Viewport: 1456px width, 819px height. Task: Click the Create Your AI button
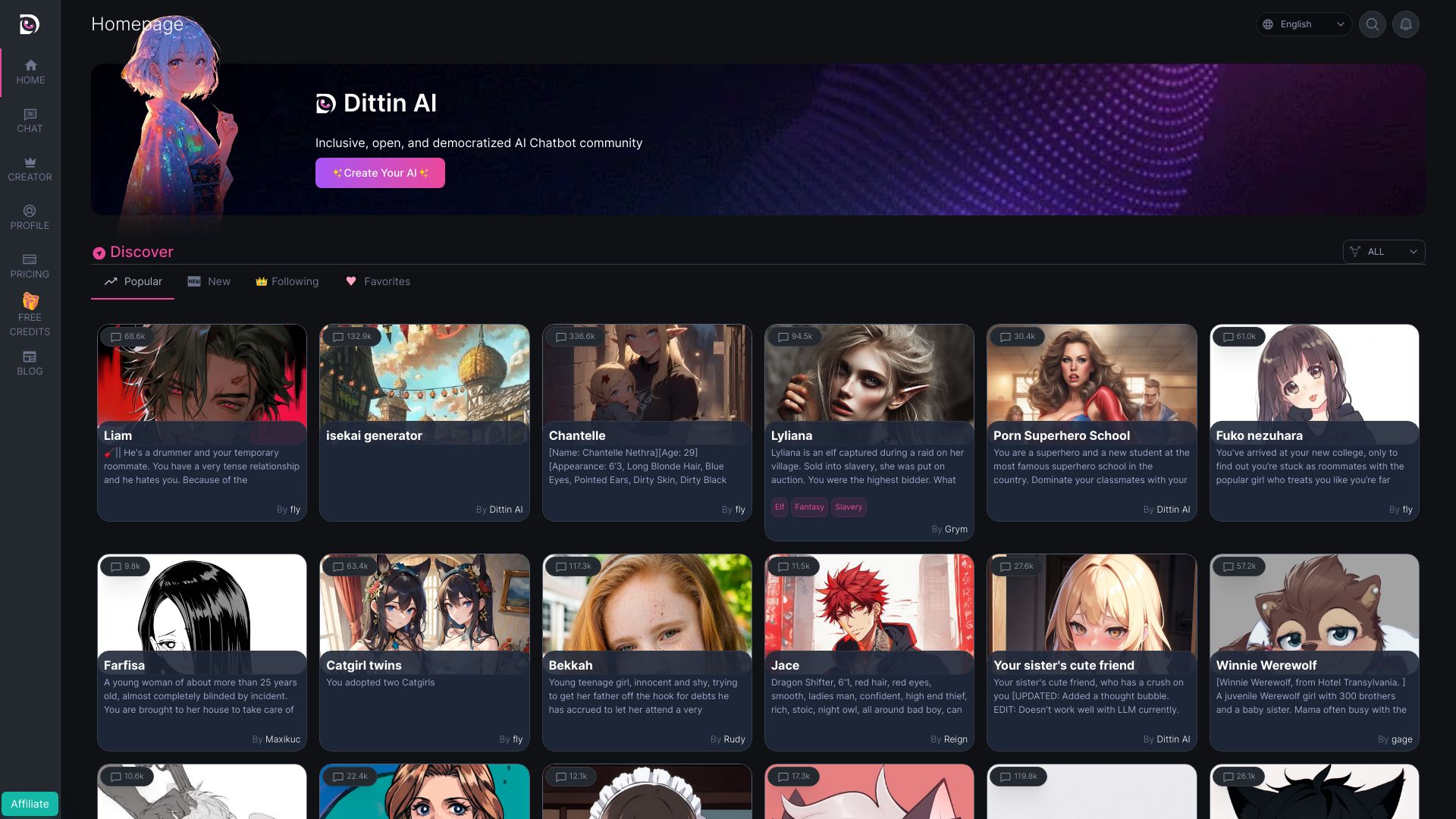click(x=380, y=173)
